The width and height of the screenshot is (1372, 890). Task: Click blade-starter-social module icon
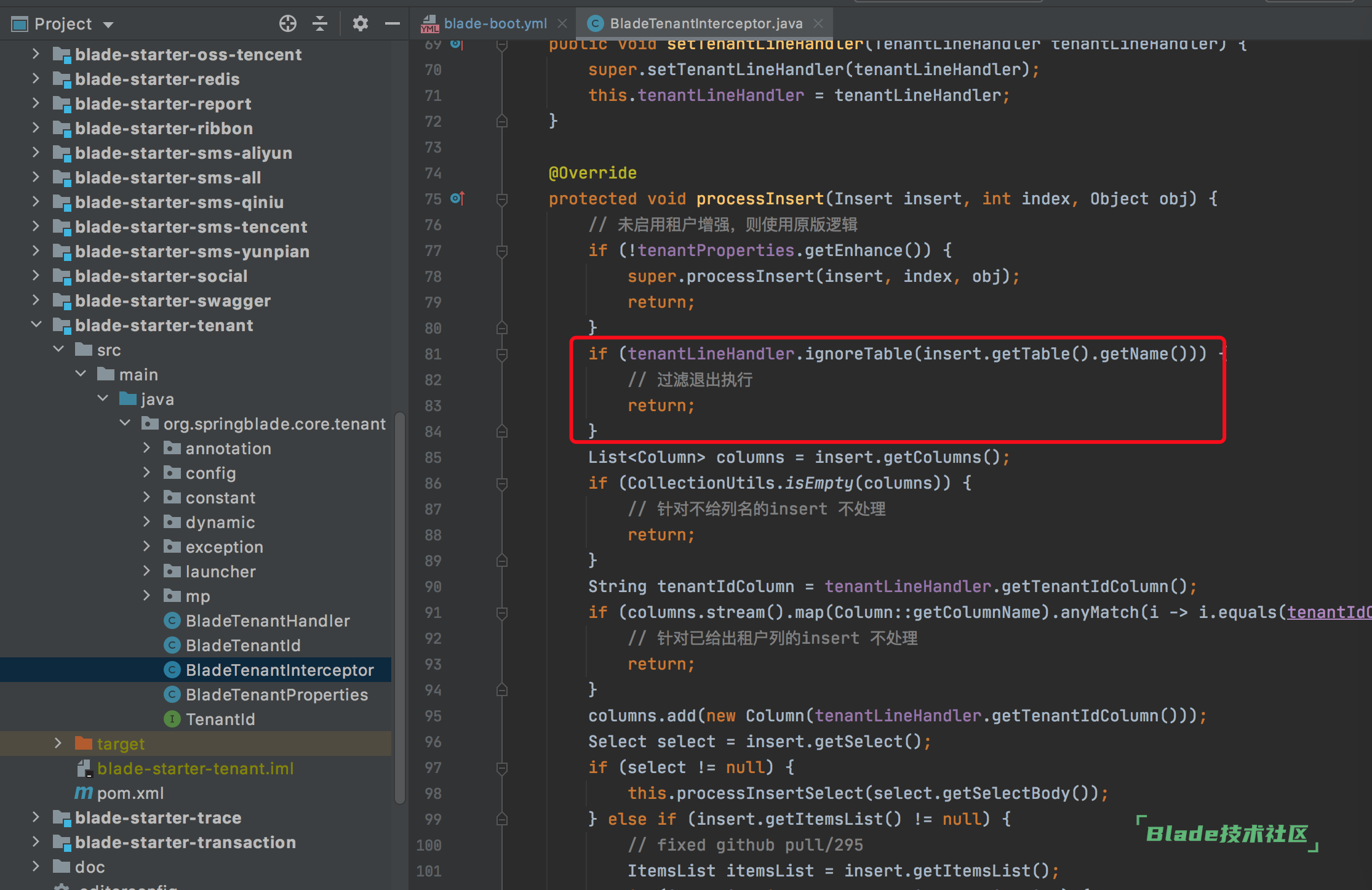(x=62, y=276)
